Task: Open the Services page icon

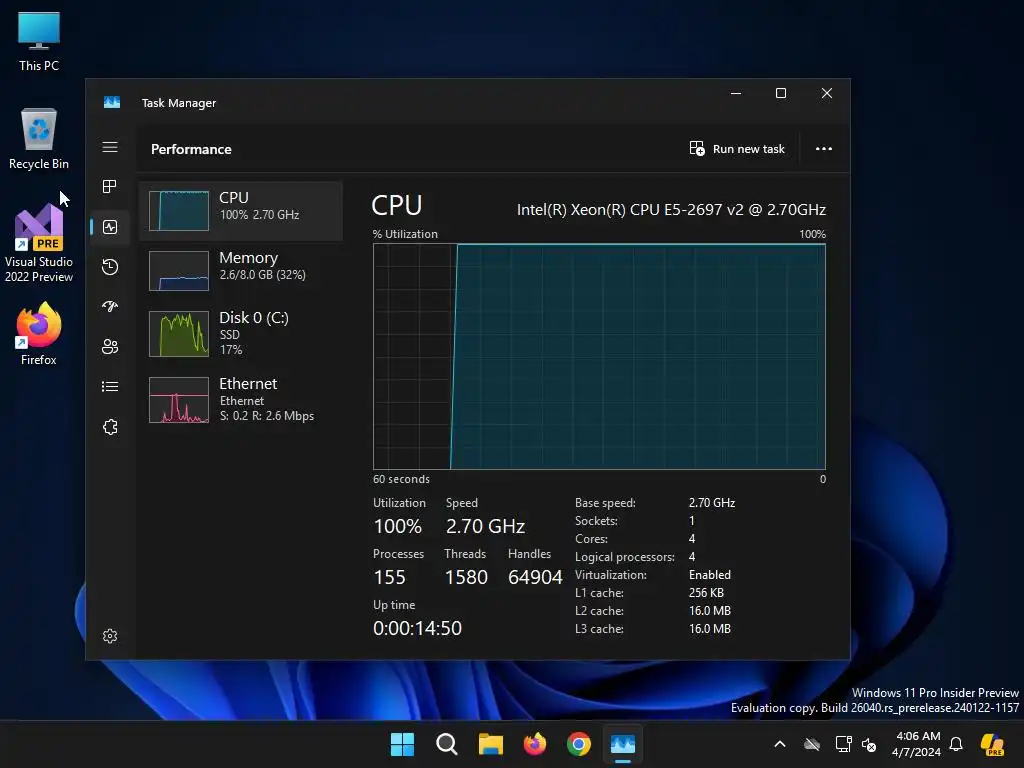Action: point(110,427)
